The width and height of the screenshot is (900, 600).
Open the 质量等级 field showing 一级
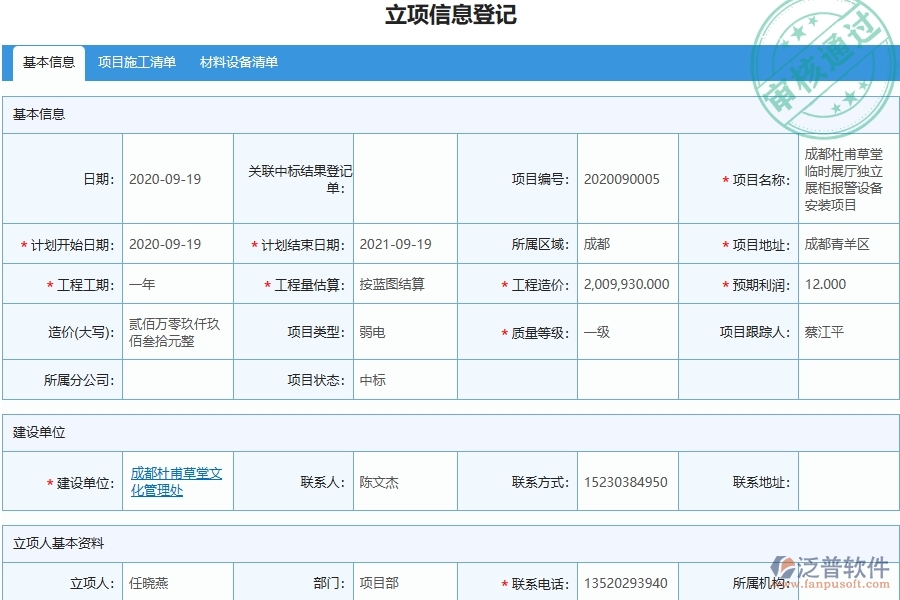592,333
